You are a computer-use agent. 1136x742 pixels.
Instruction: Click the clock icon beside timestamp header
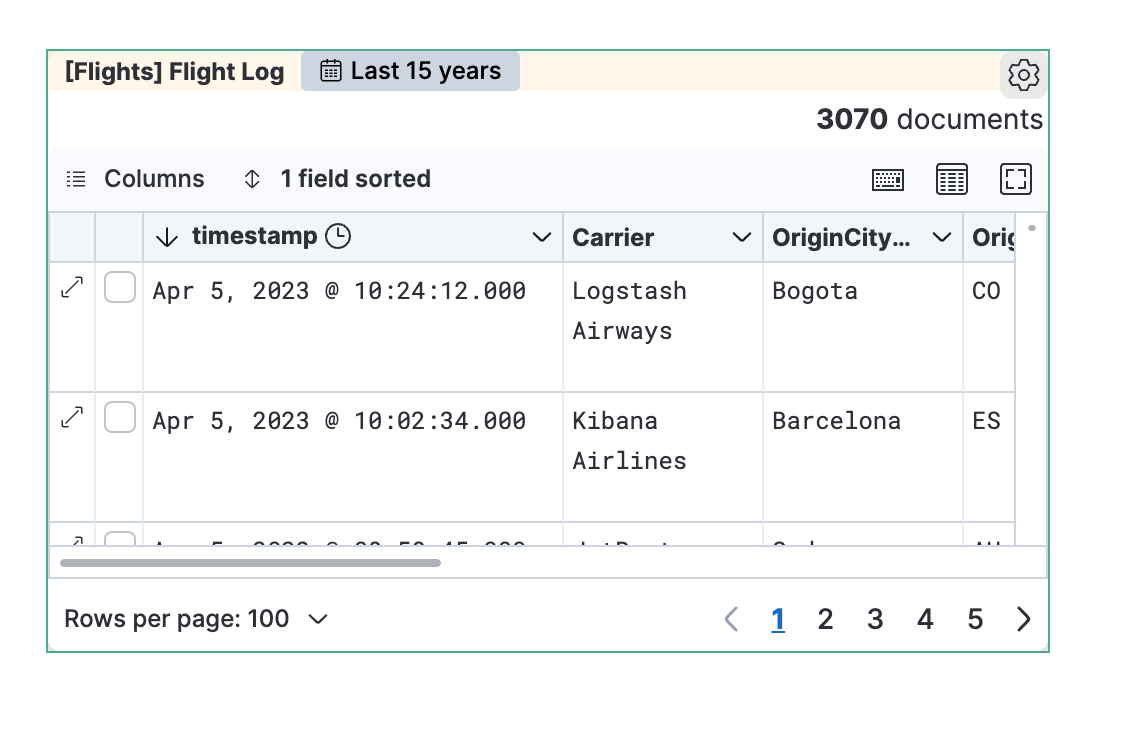(338, 236)
